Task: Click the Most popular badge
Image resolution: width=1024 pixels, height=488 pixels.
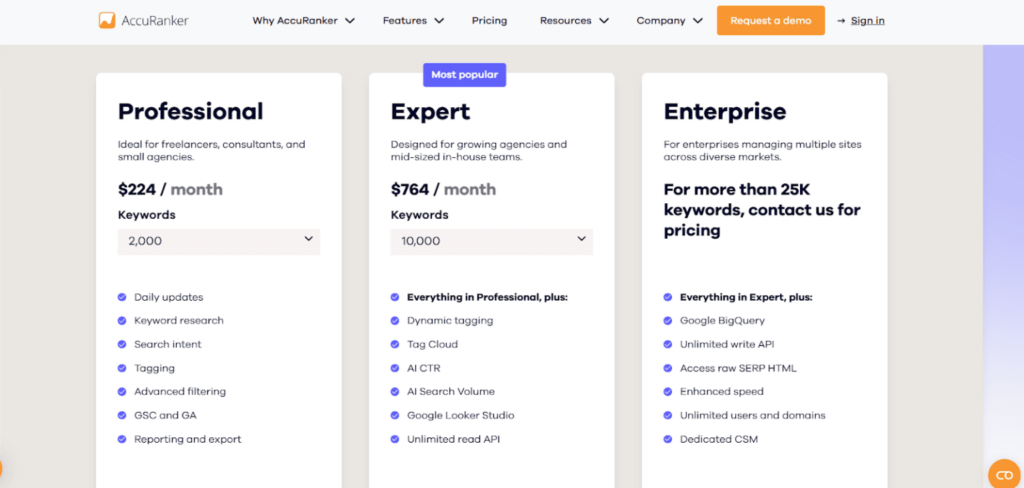Action: pos(464,74)
